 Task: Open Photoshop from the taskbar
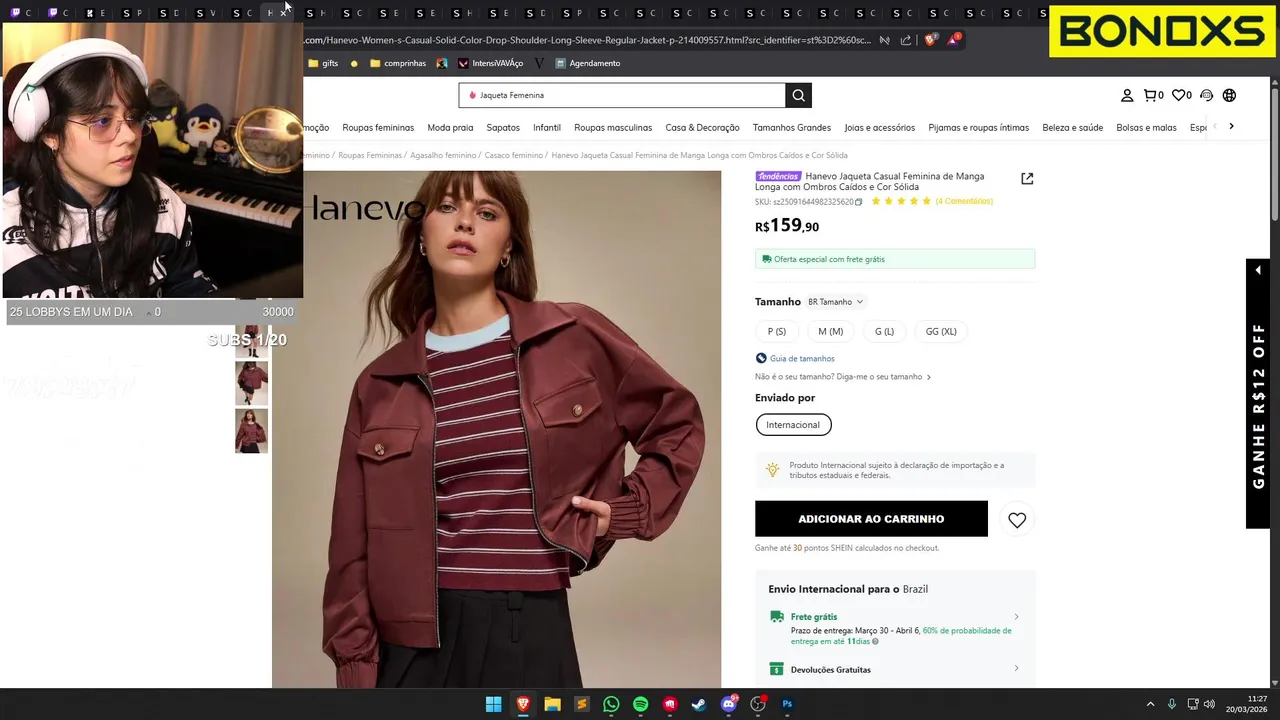coord(787,704)
